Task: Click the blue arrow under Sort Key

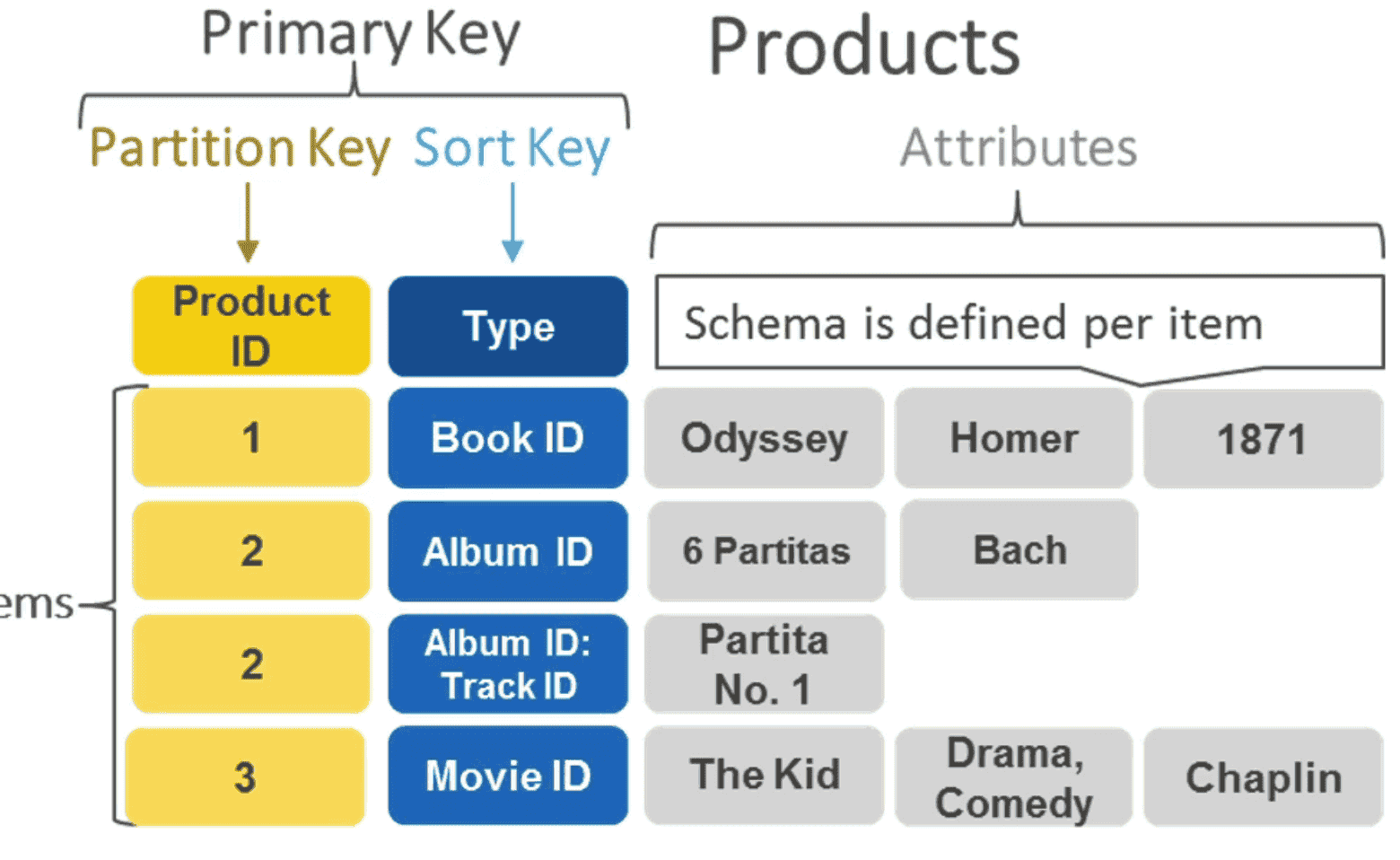Action: tap(512, 223)
